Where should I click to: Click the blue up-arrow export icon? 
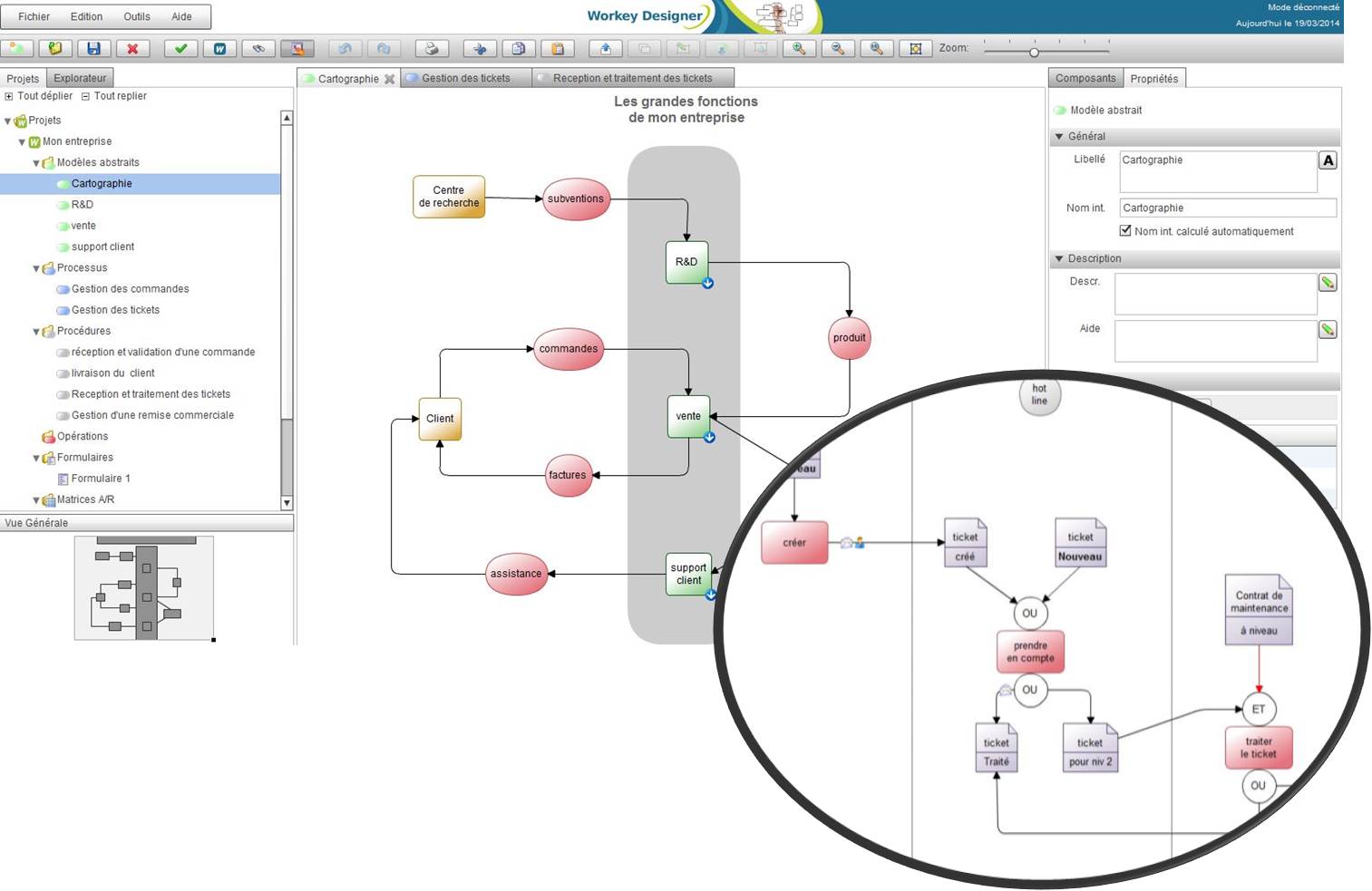coord(606,48)
